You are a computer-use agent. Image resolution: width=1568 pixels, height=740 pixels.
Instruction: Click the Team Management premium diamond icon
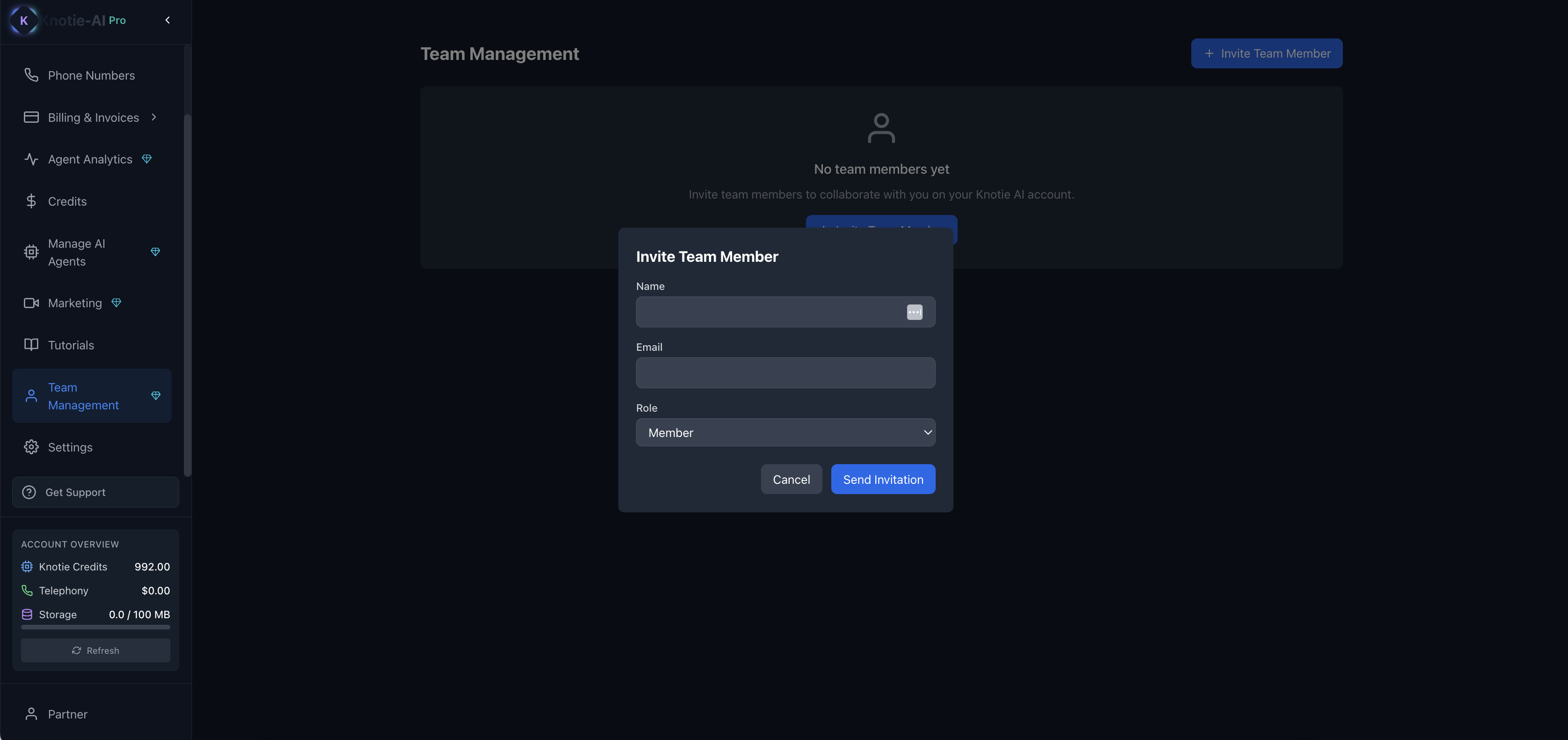click(156, 396)
